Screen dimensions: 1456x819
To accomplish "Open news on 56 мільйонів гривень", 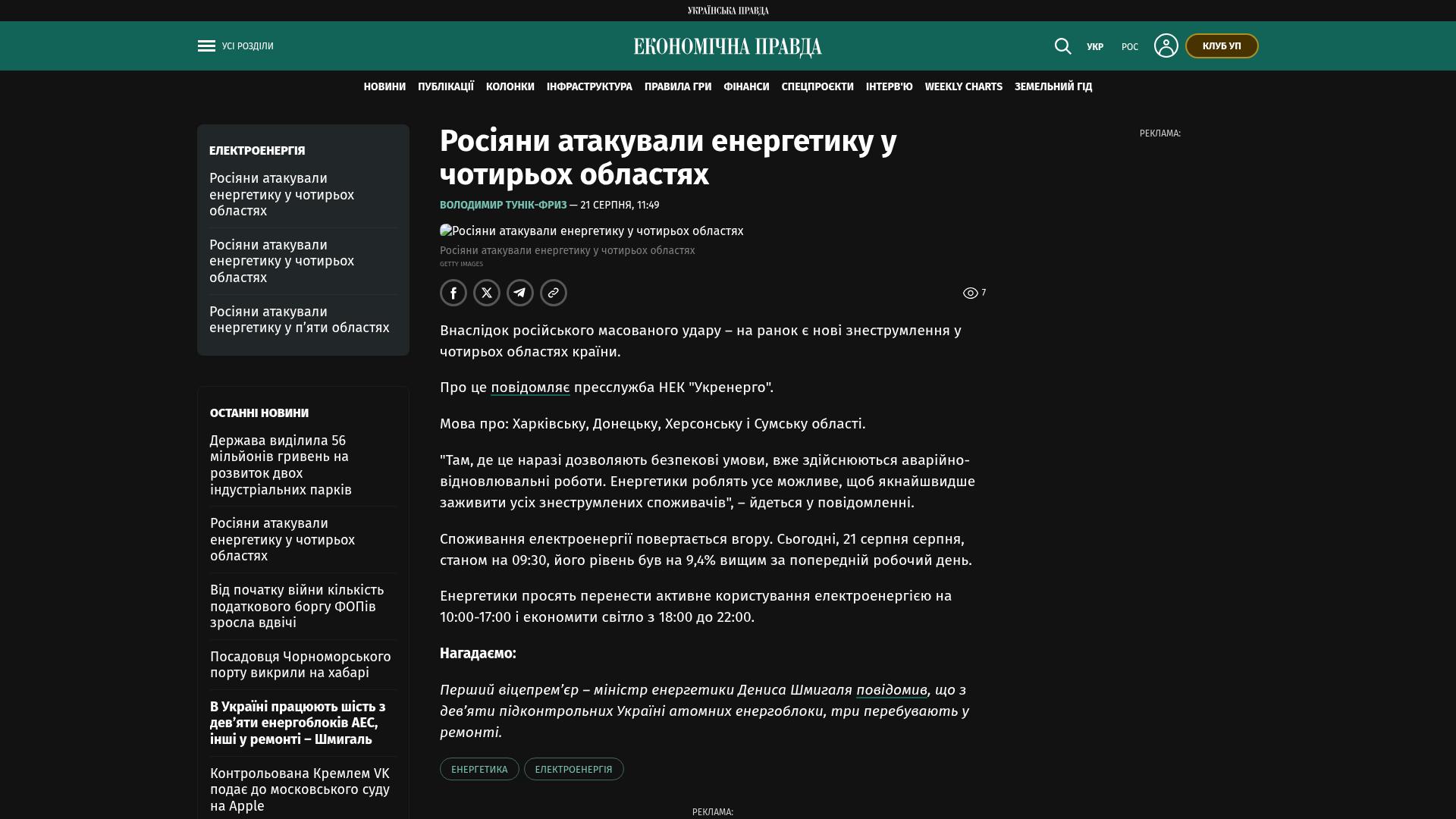I will (x=281, y=465).
